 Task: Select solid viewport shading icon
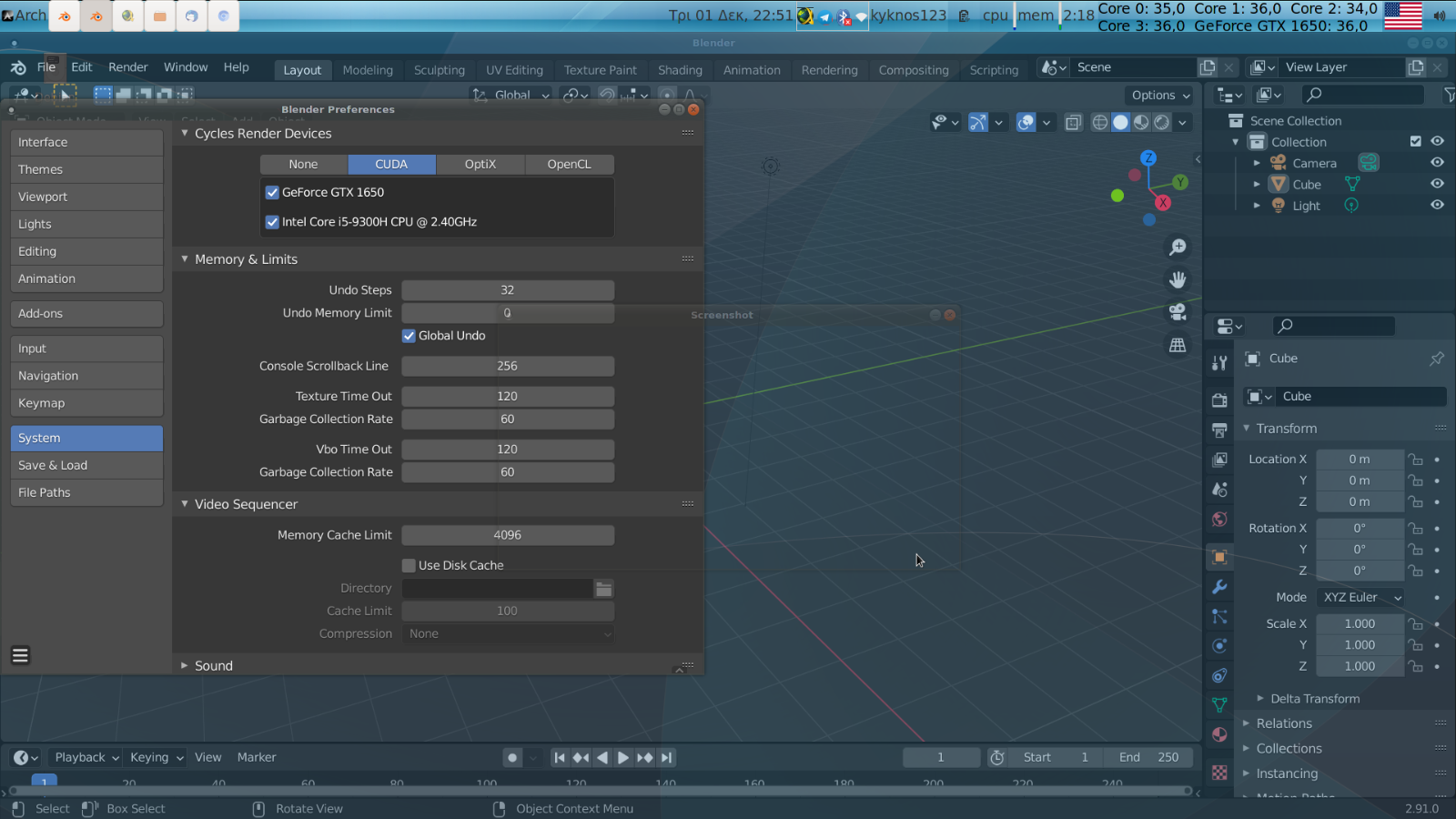coord(1120,122)
